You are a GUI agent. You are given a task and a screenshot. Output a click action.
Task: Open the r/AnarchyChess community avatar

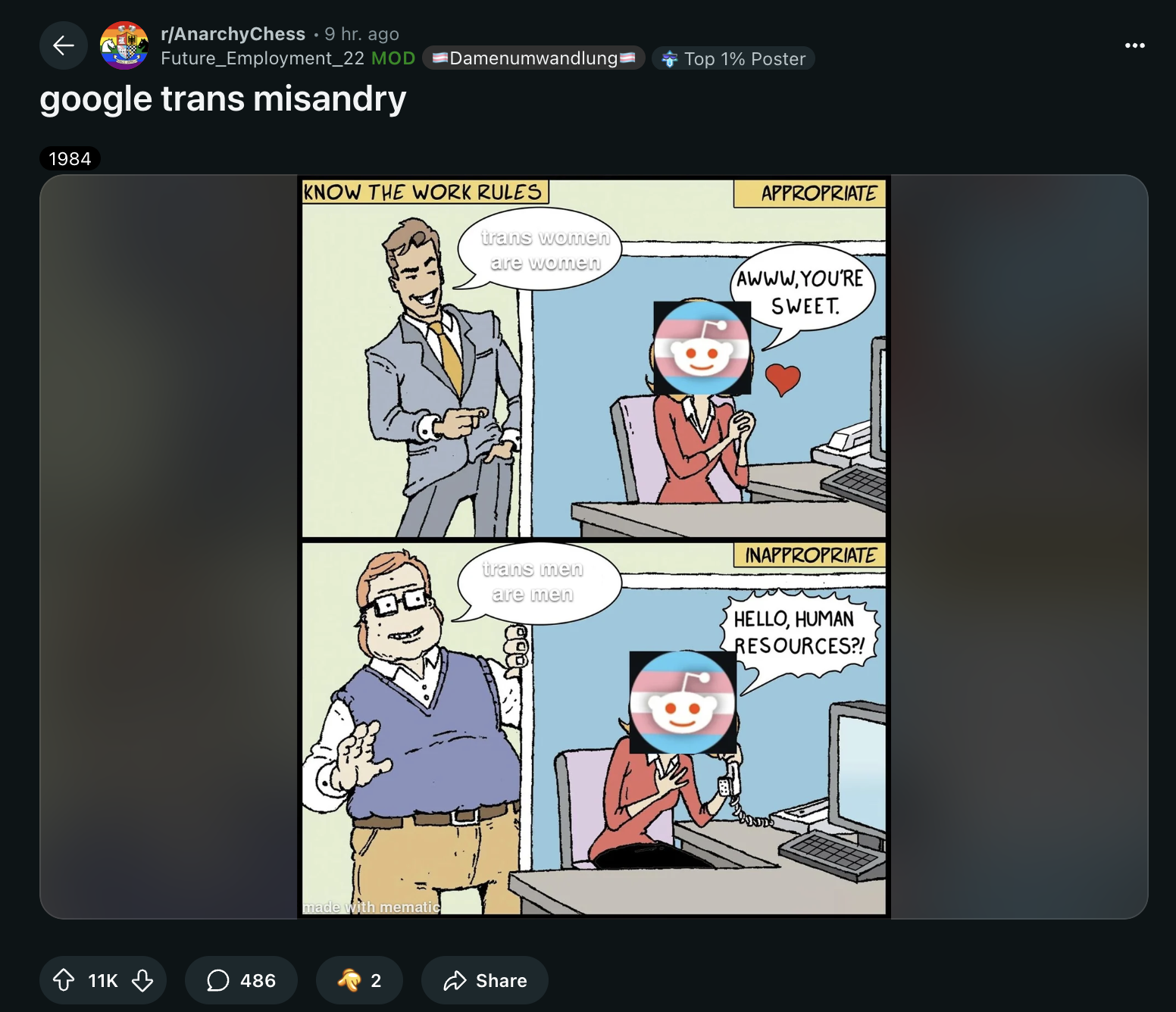tap(124, 45)
